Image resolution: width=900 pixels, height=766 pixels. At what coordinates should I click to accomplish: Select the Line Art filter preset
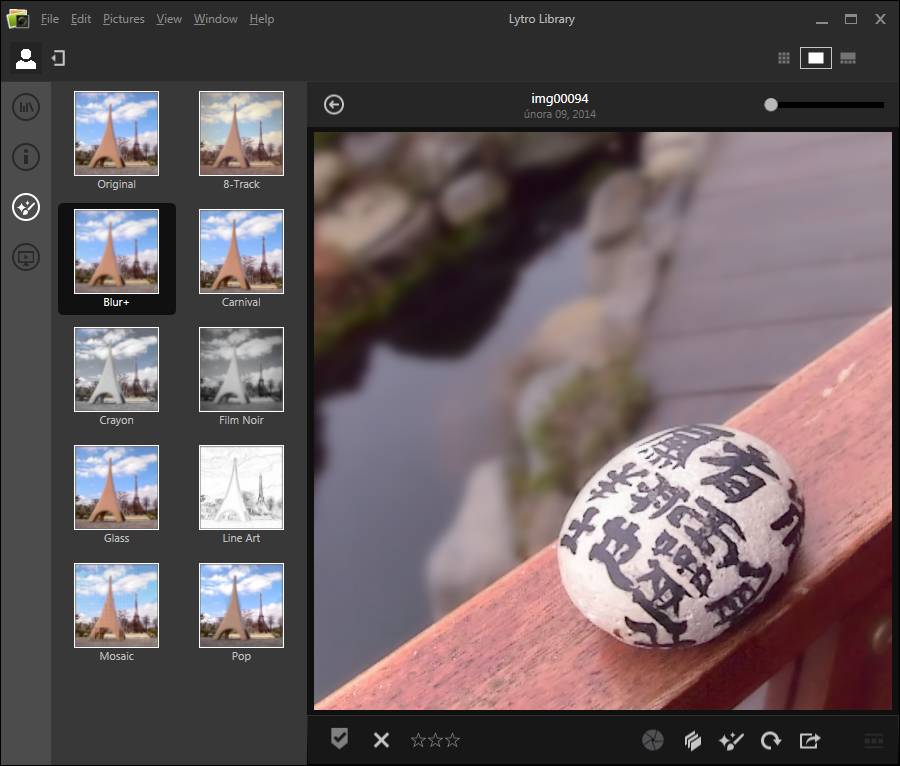click(x=241, y=488)
